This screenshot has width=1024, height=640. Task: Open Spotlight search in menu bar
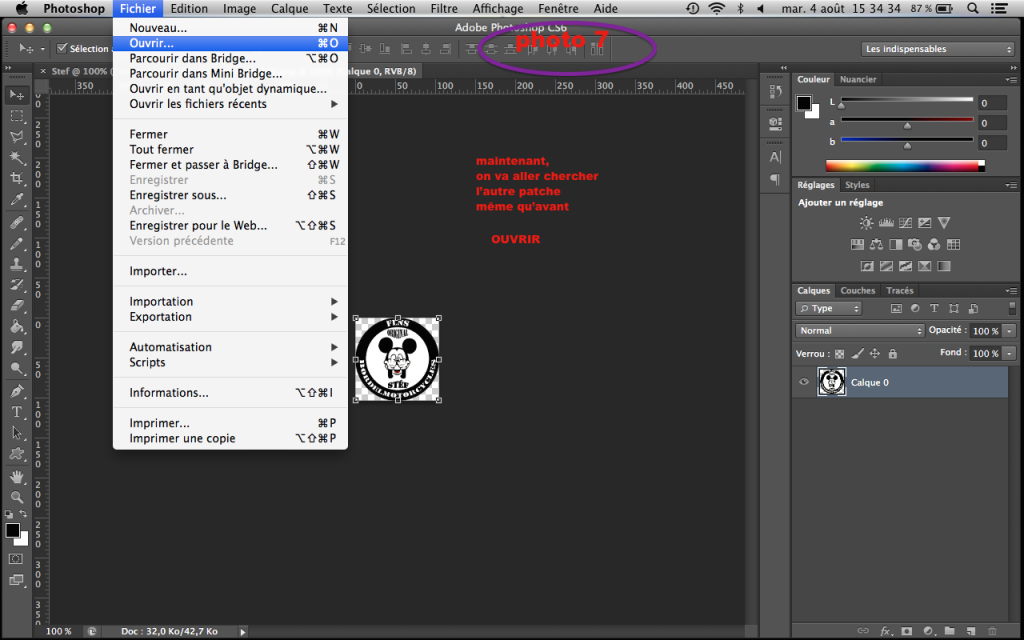click(x=972, y=8)
